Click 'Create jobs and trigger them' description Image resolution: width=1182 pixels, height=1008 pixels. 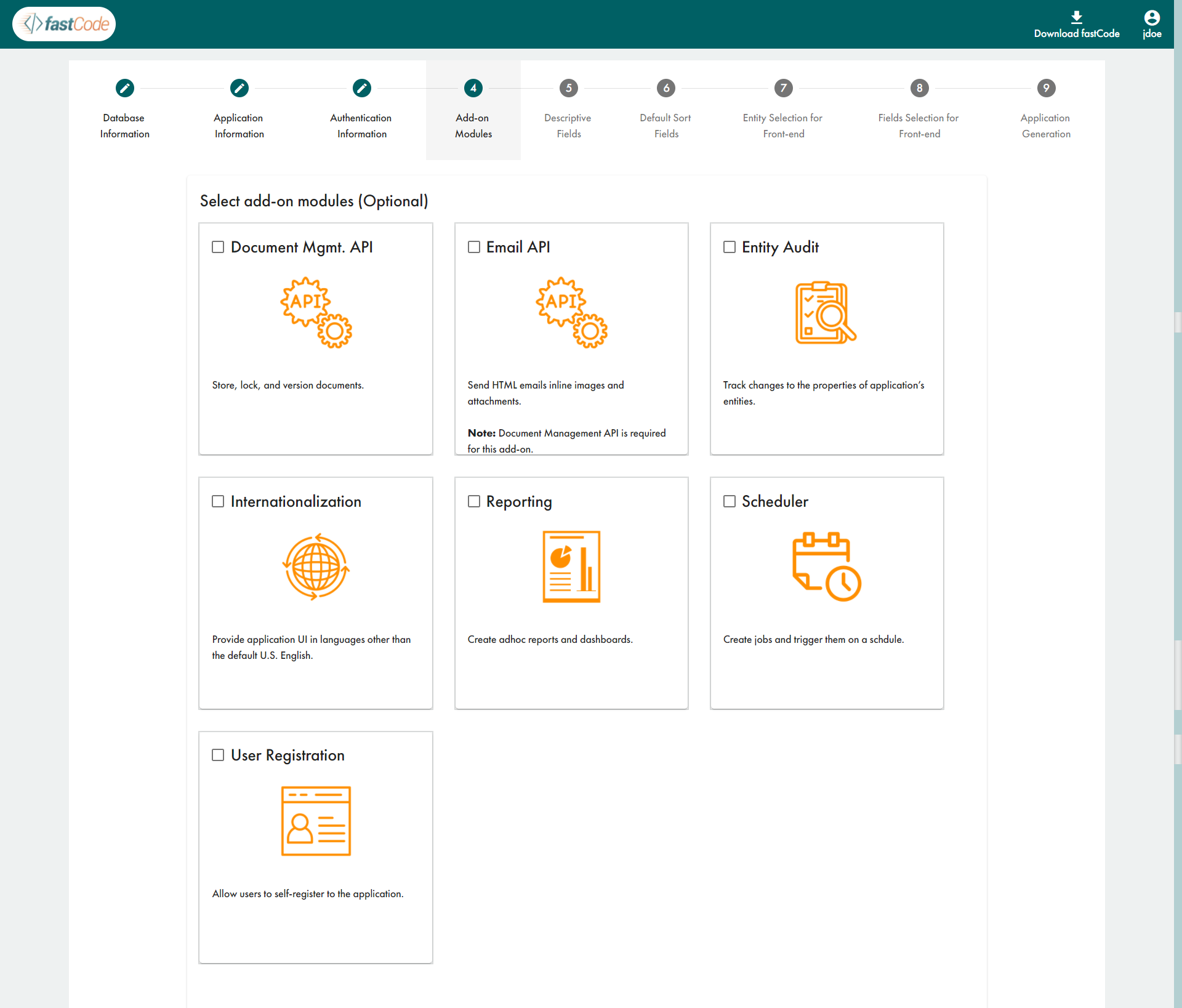pos(814,640)
